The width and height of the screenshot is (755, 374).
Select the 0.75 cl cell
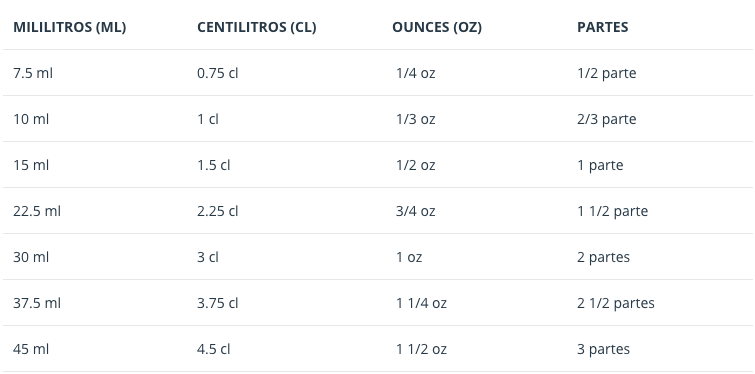pos(218,73)
